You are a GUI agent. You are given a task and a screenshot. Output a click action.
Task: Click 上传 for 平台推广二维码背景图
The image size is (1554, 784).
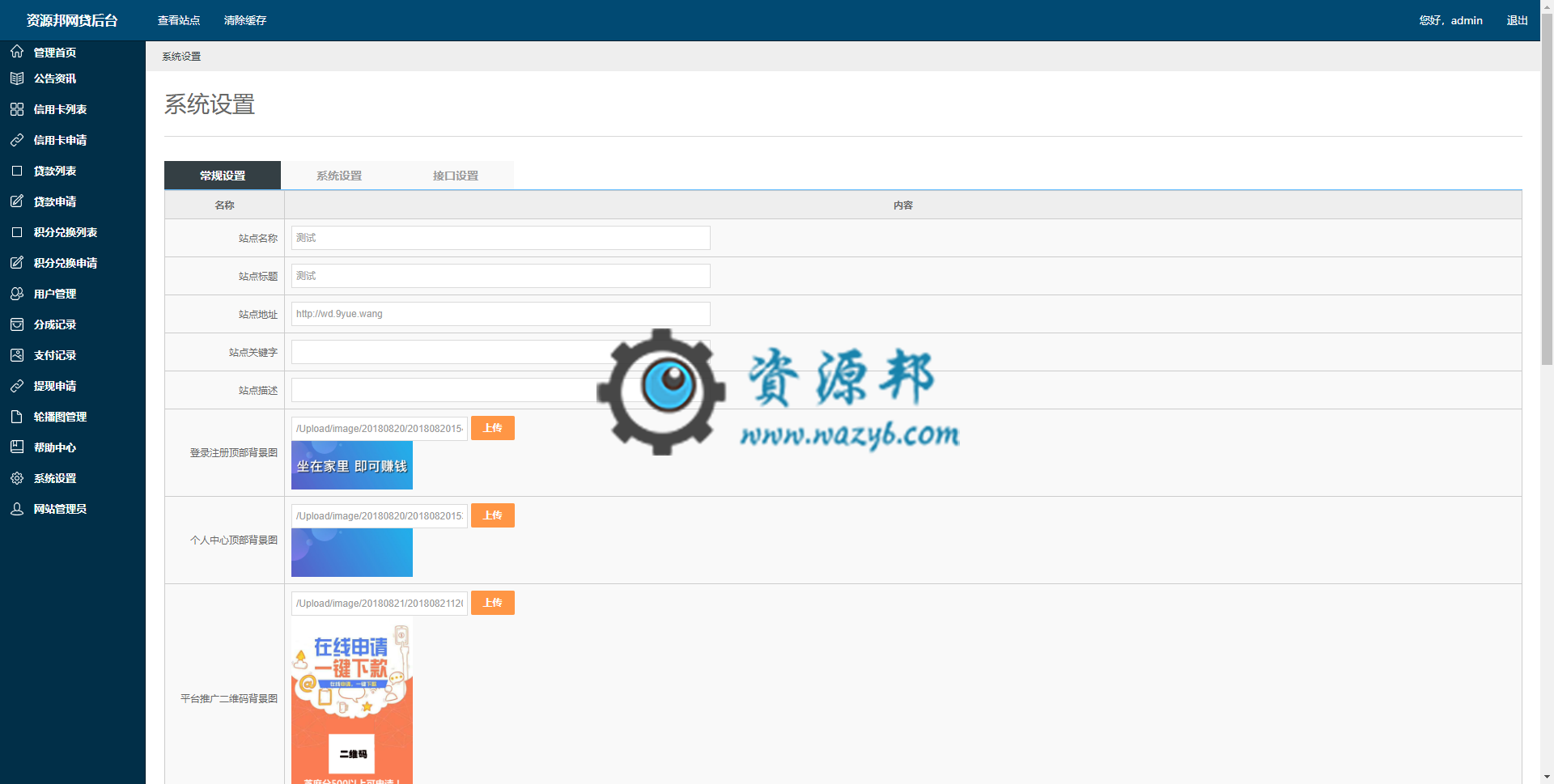click(x=493, y=603)
